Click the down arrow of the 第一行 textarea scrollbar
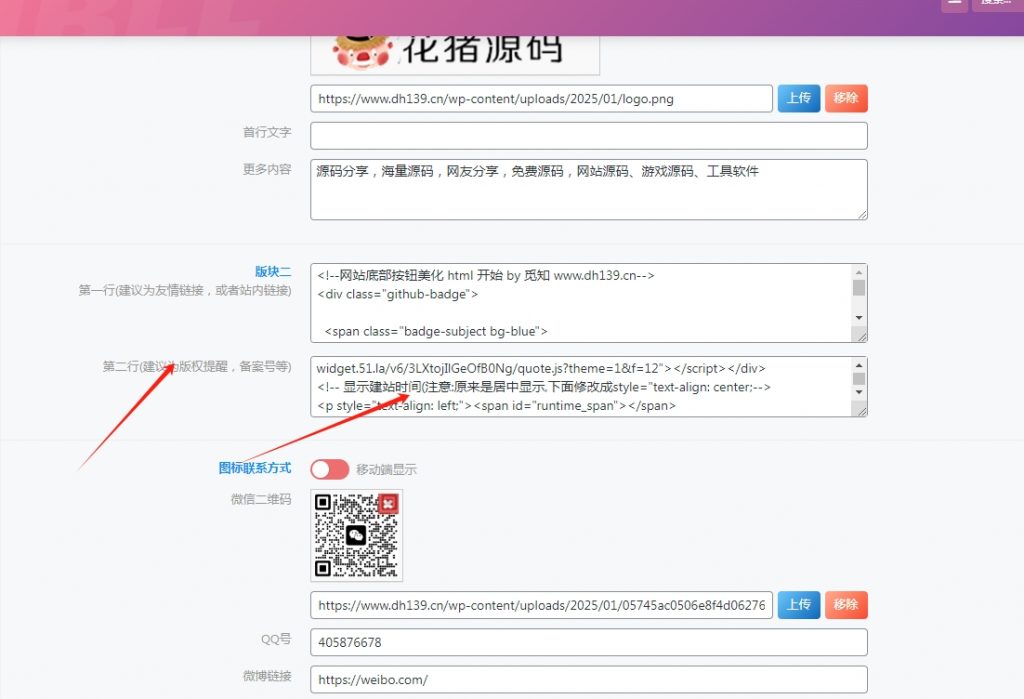The image size is (1024, 699). tap(859, 317)
